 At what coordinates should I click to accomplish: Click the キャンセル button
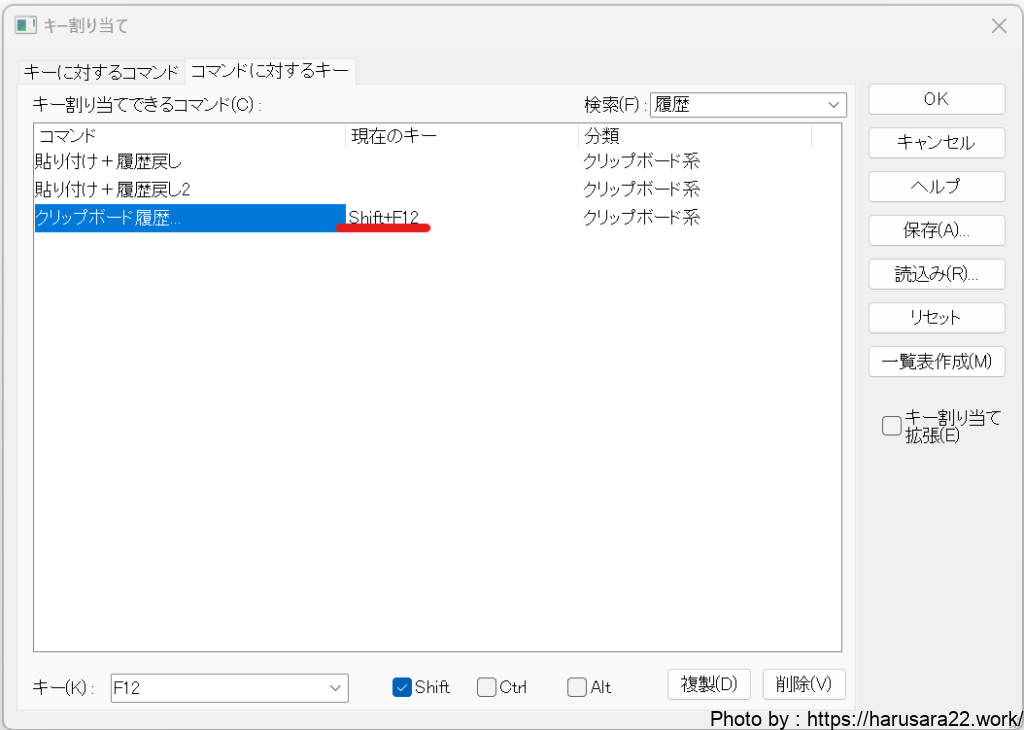point(936,143)
